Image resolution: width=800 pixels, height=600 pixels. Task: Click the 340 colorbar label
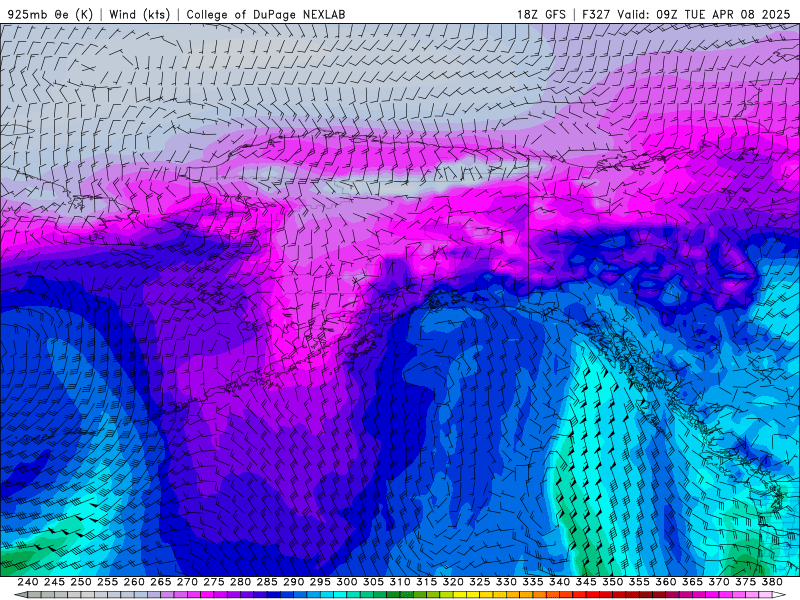tap(559, 582)
